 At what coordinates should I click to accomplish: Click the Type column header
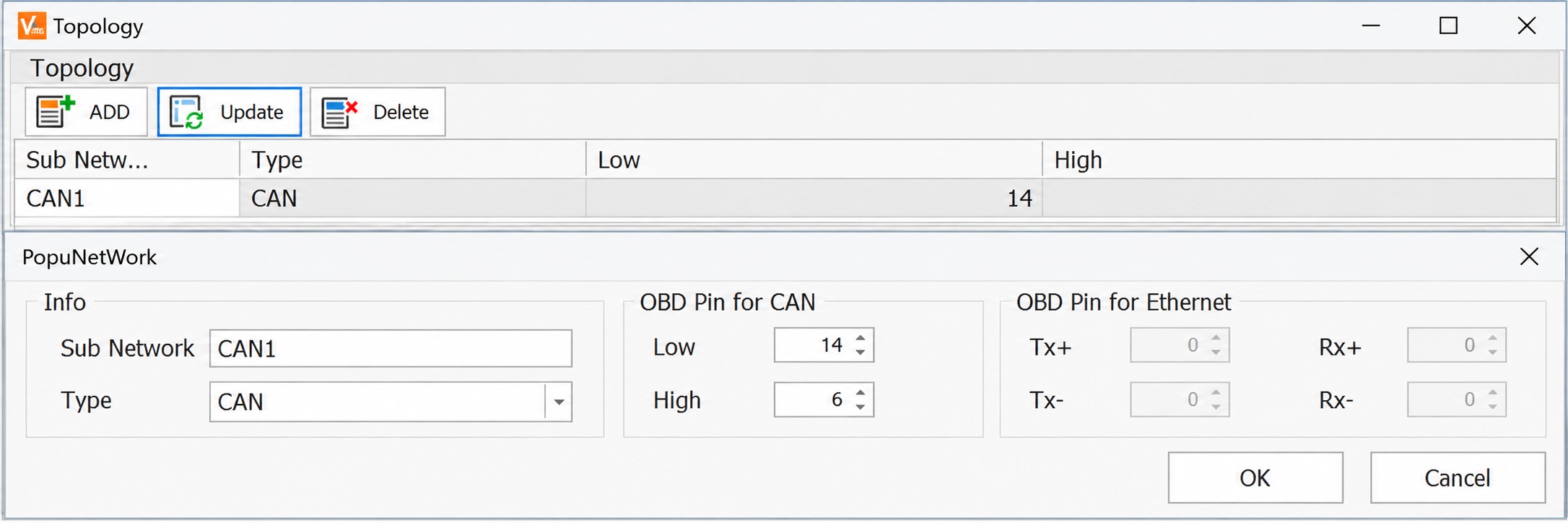pos(412,160)
